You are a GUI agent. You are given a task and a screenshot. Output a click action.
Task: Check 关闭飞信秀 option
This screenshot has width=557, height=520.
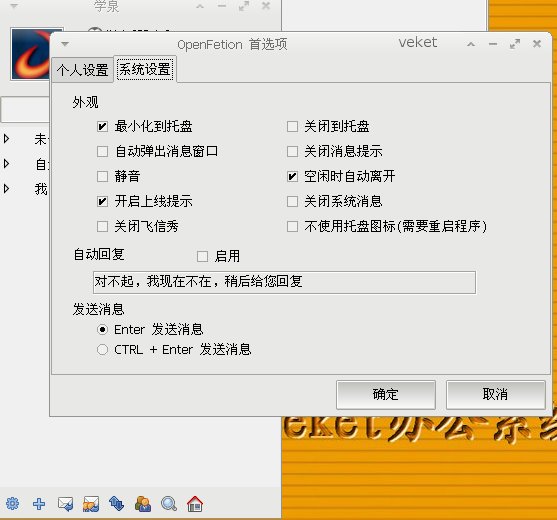point(102,227)
